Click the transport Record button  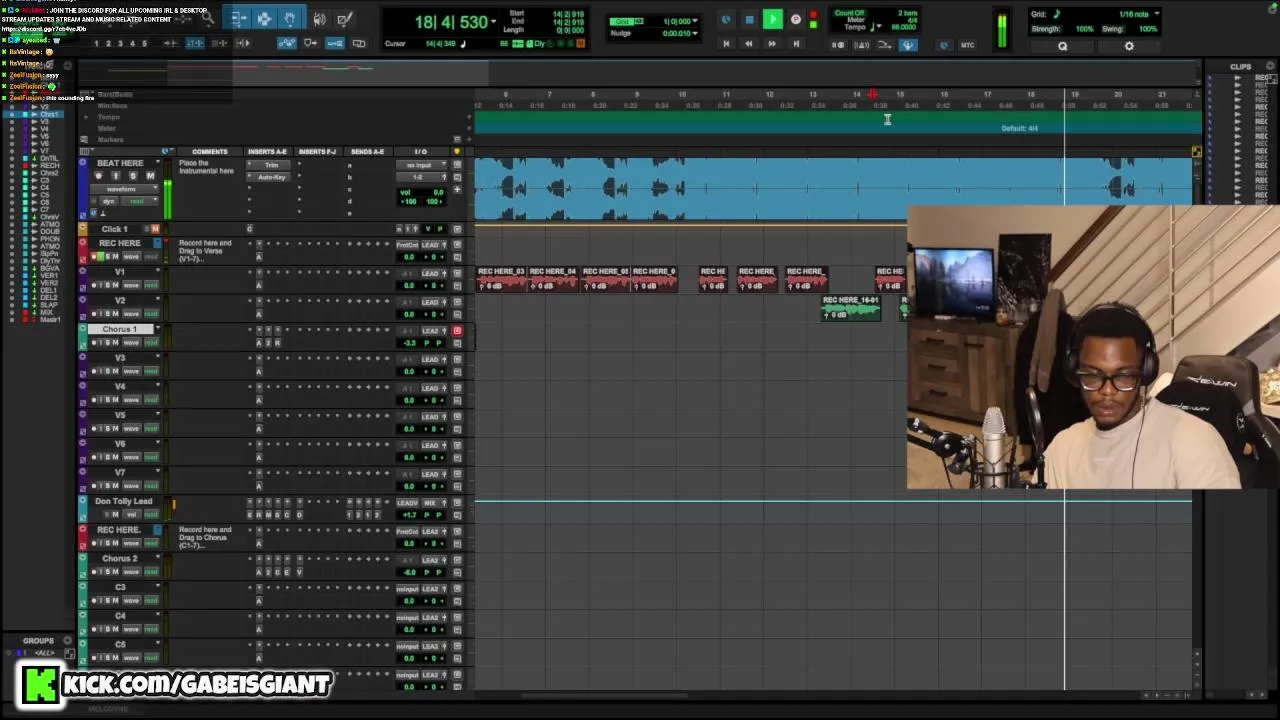click(796, 19)
